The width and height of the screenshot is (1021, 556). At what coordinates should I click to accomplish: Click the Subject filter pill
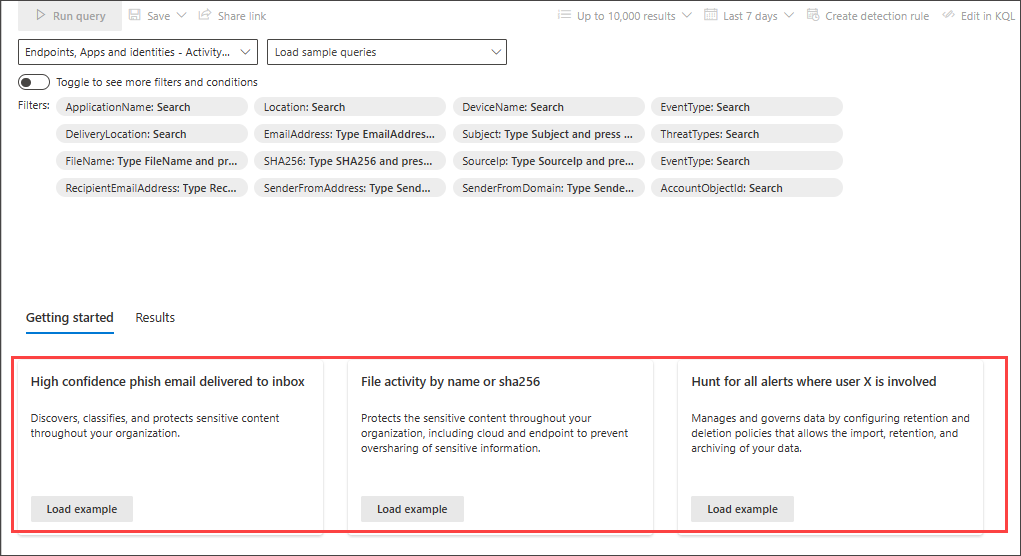(x=549, y=134)
